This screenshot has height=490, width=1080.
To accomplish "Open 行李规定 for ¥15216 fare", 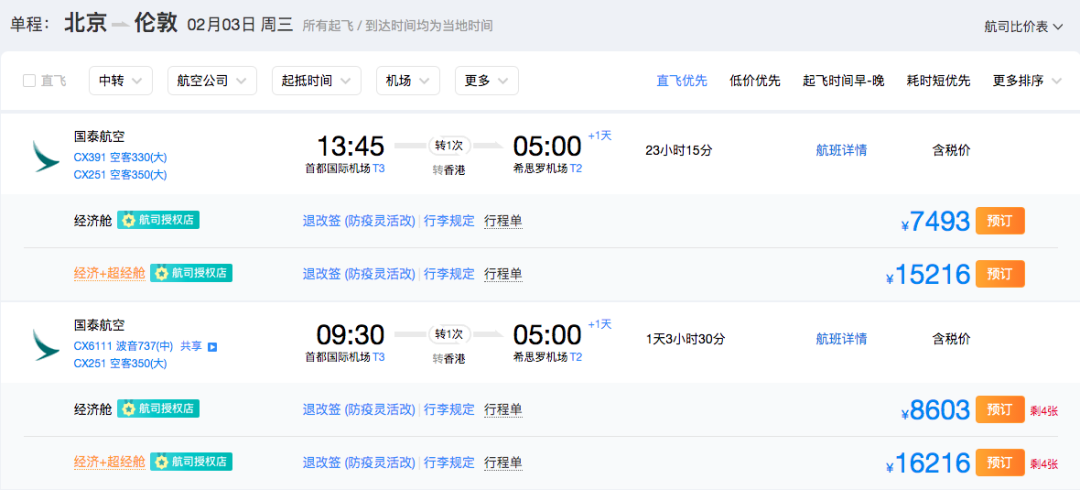I will coord(449,274).
